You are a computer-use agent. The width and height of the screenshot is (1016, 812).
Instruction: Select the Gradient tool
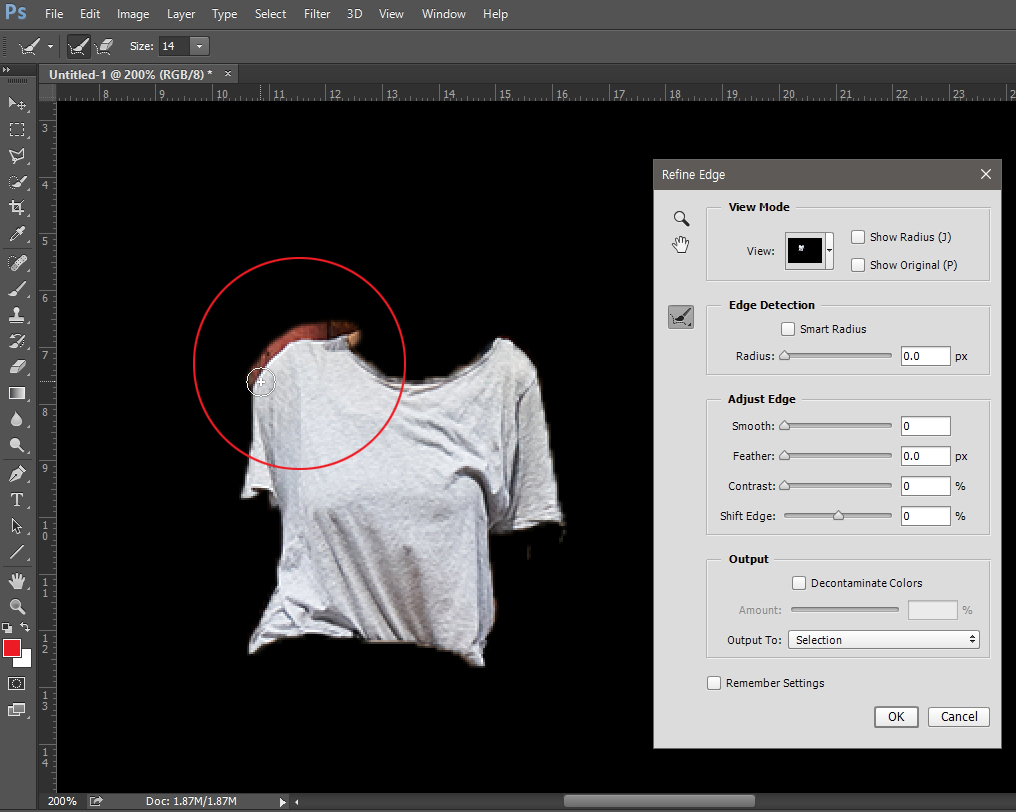[x=17, y=393]
